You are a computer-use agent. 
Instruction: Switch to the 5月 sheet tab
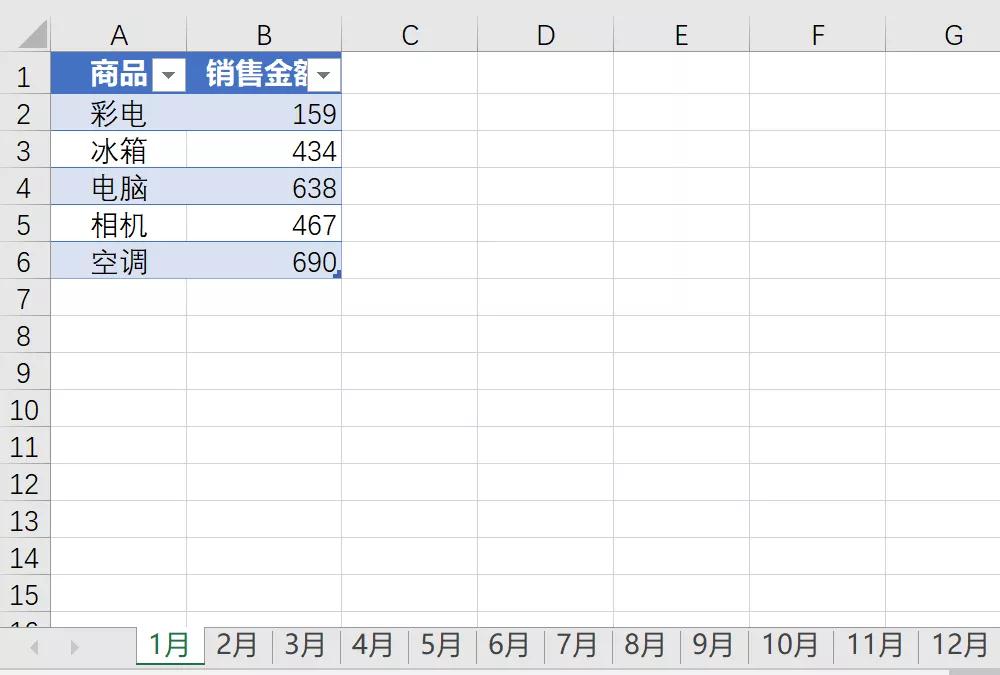coord(441,645)
